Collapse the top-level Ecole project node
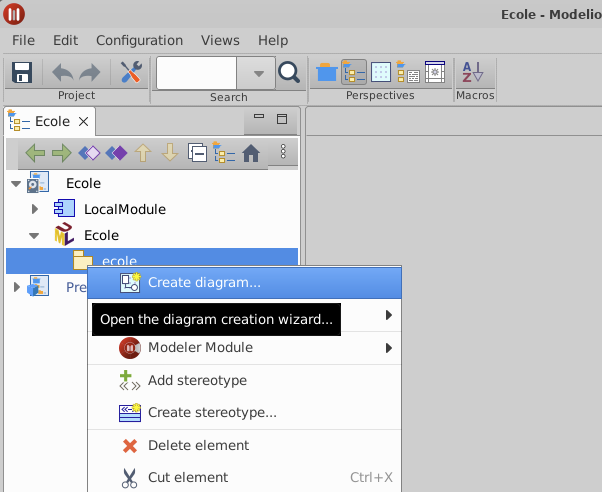 16,184
